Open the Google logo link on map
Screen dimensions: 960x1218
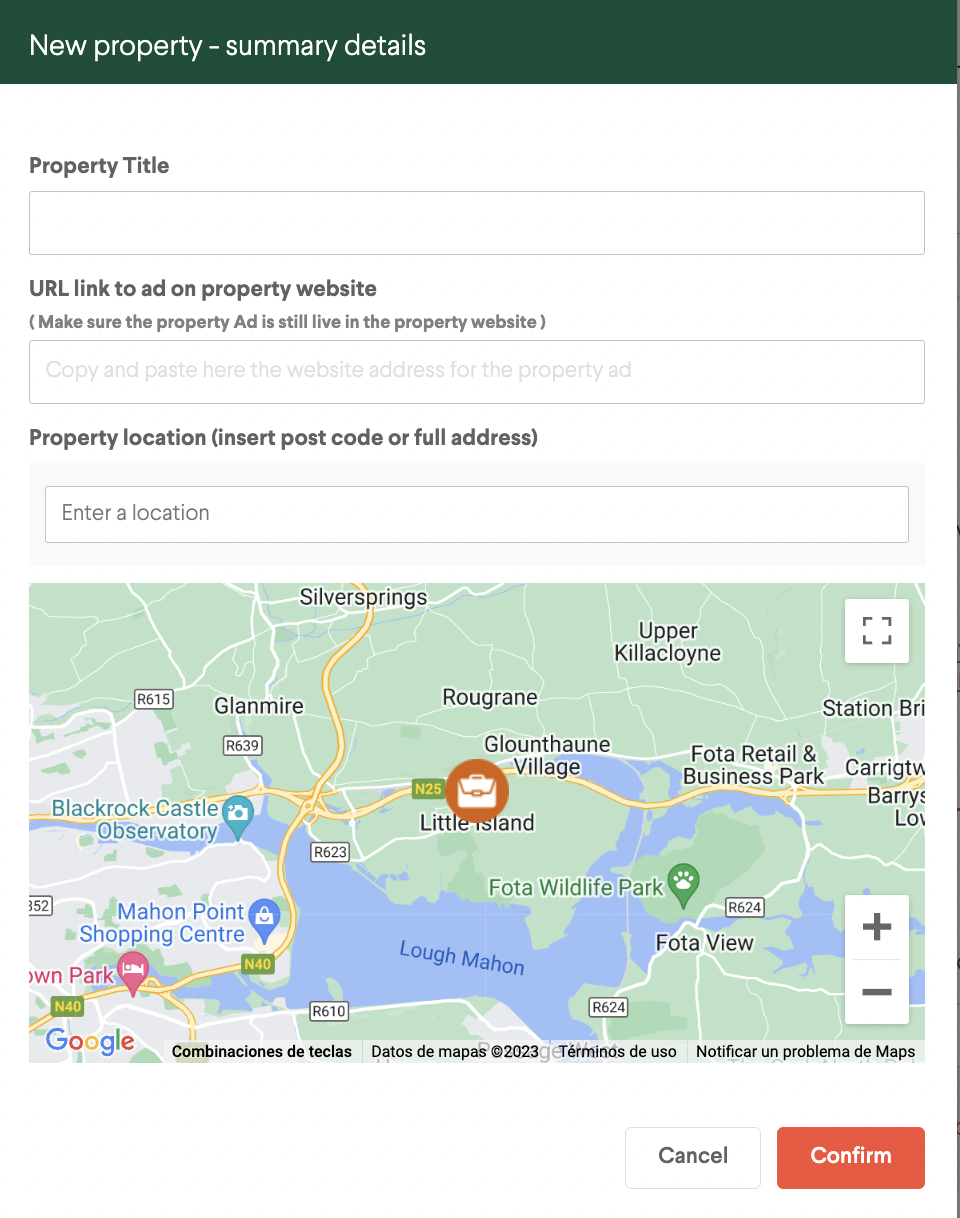point(90,1041)
